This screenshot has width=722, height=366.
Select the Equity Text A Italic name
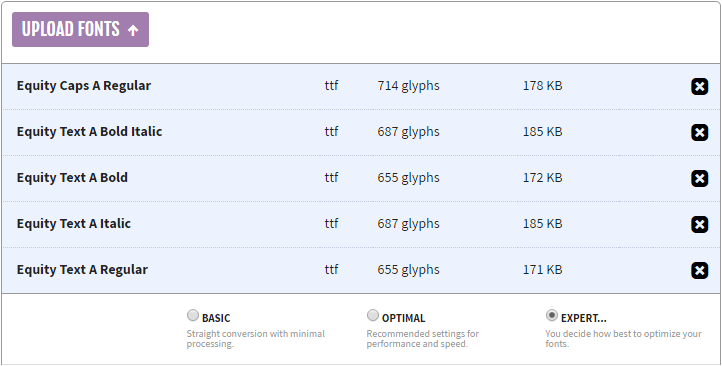74,224
